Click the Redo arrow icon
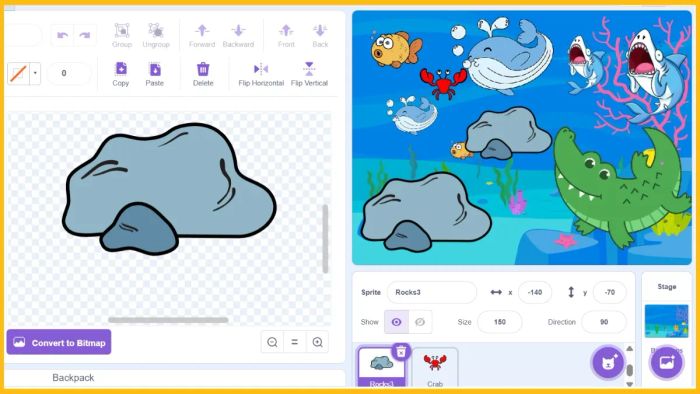 point(85,35)
